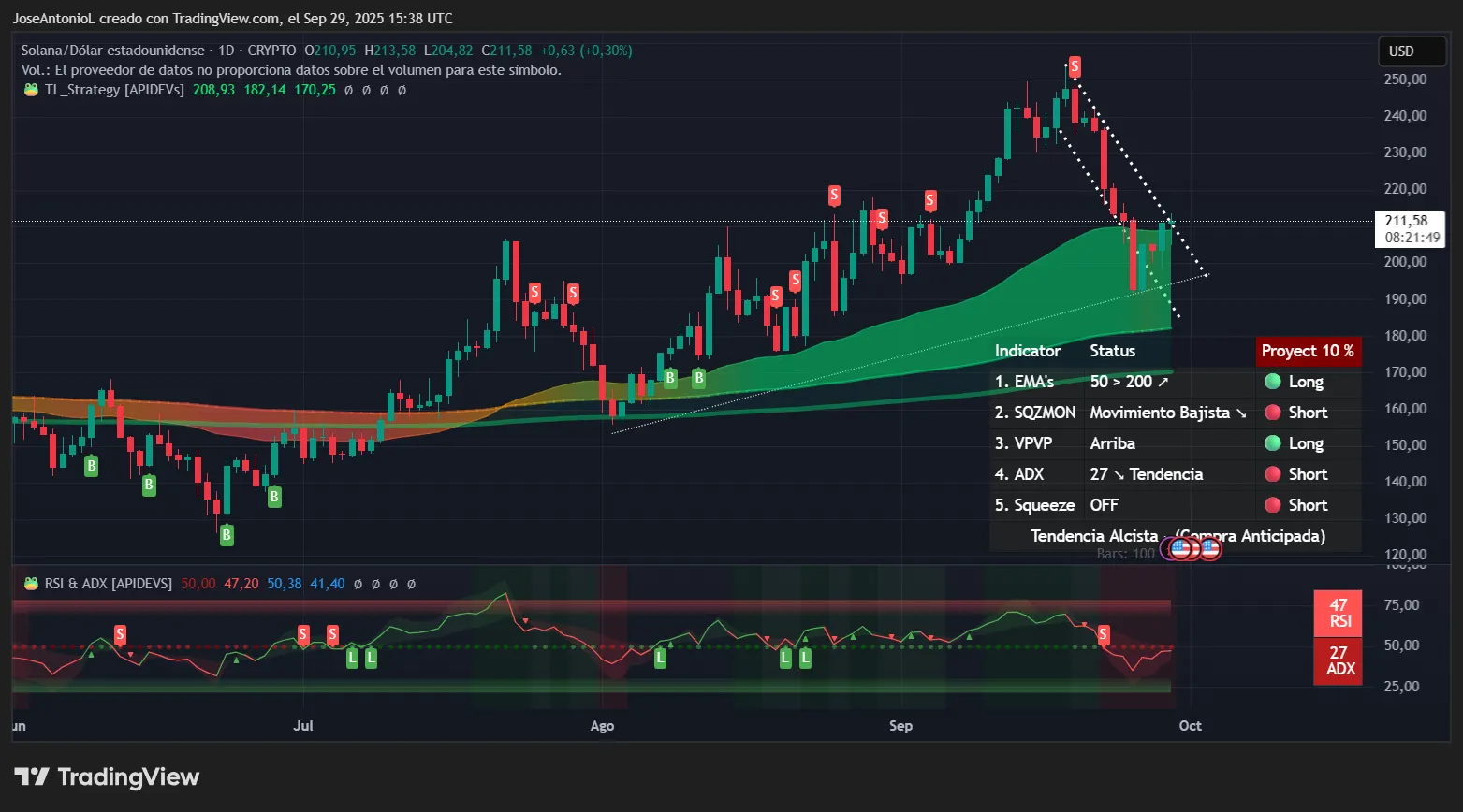The width and height of the screenshot is (1463, 812).
Task: Toggle the green Long dot beside VPVP
Action: tap(1272, 442)
